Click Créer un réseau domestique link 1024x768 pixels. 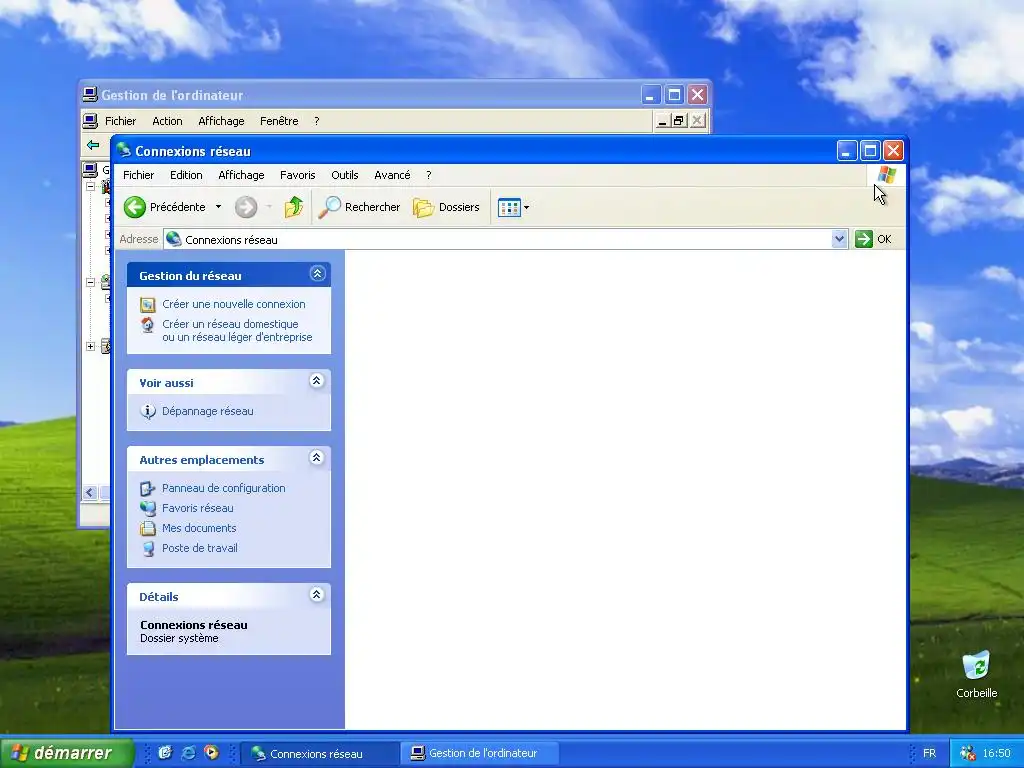pos(237,330)
